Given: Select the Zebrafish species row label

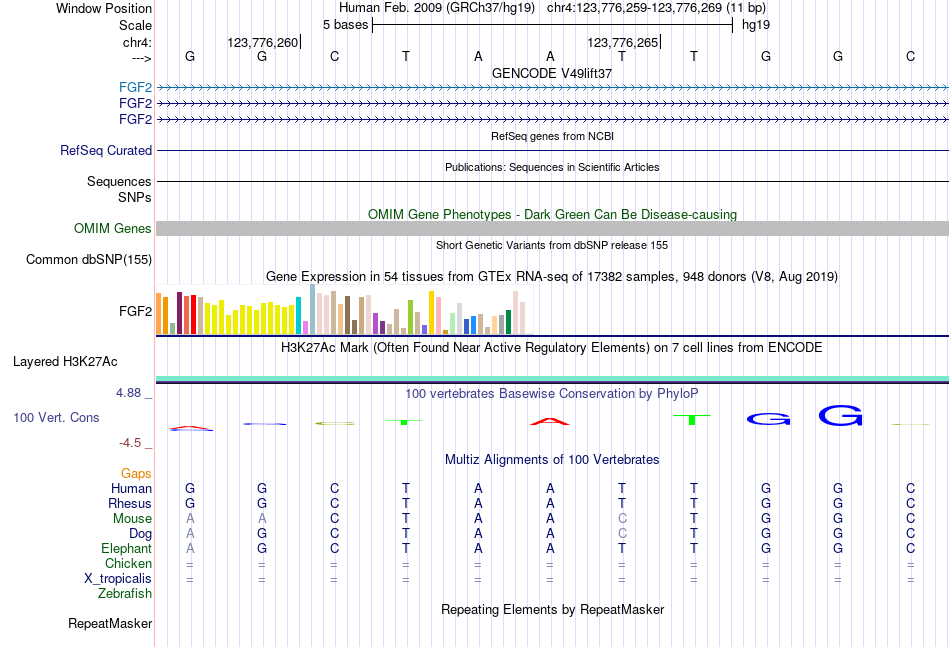Looking at the screenshot, I should [x=125, y=594].
